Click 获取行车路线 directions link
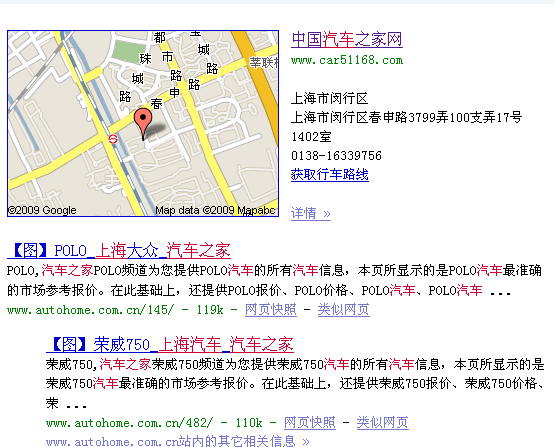The image size is (555, 447). [x=330, y=174]
